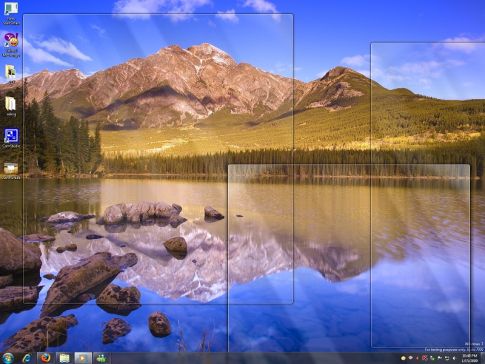
Task: Launch Internet Explorer from the taskbar
Action: coord(27,358)
